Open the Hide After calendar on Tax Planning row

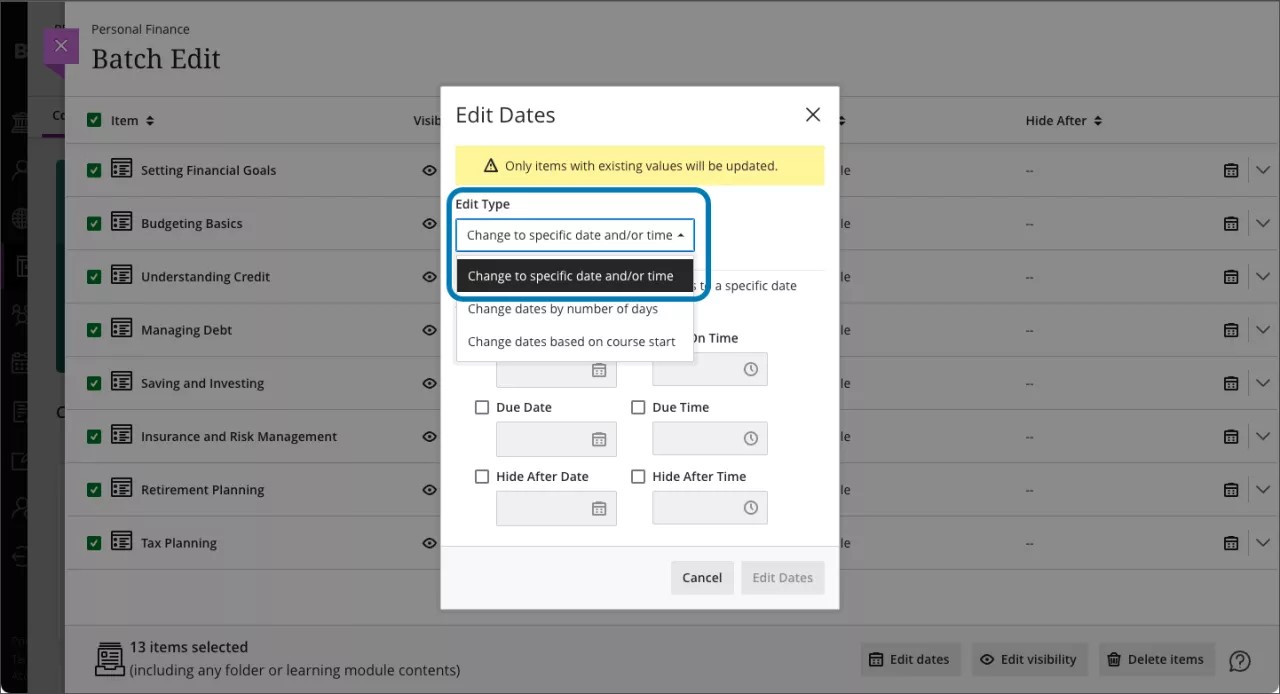click(x=1230, y=543)
